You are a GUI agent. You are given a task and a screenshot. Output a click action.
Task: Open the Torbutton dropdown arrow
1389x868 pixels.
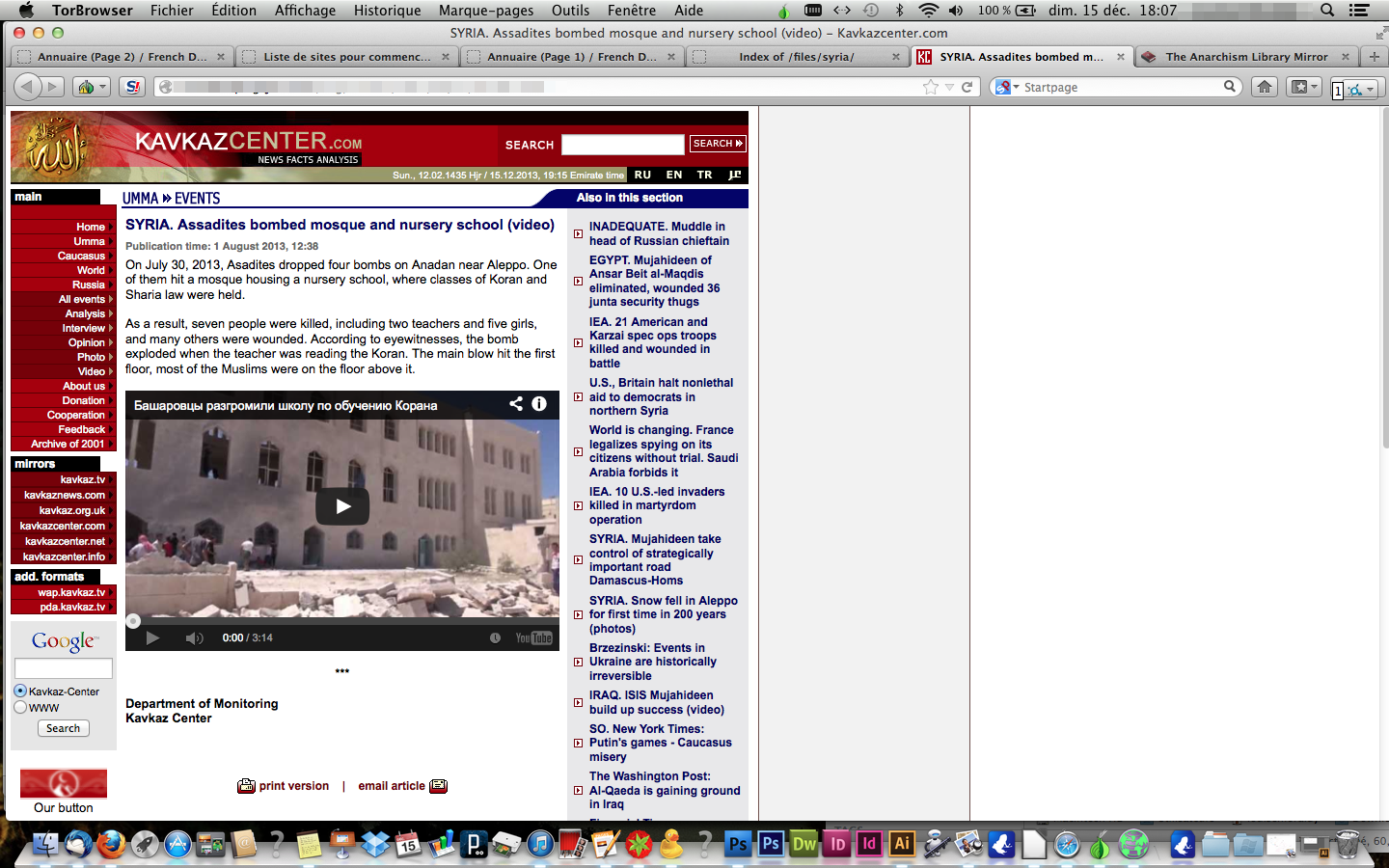pyautogui.click(x=102, y=87)
